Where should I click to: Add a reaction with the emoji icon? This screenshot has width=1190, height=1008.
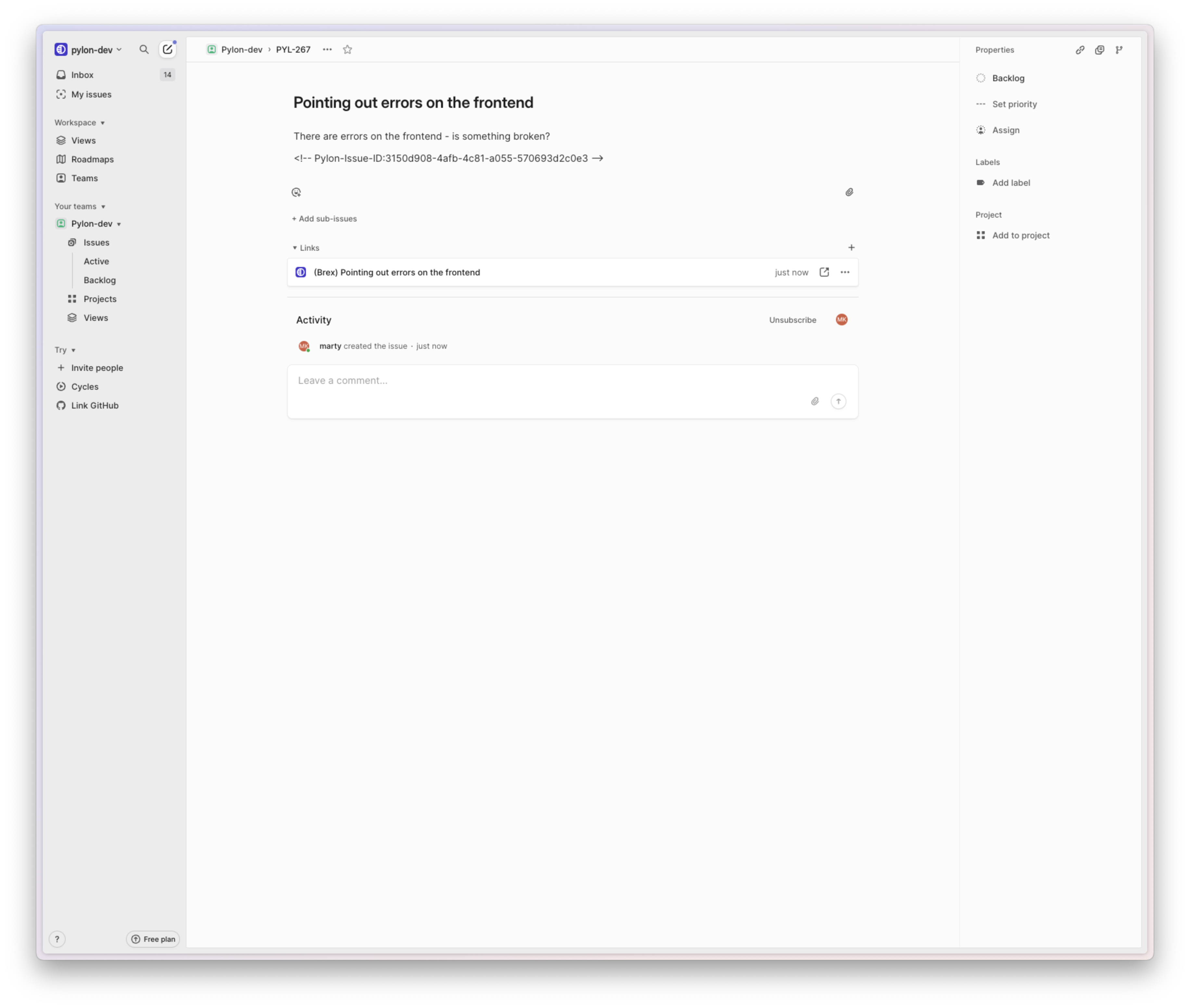296,192
